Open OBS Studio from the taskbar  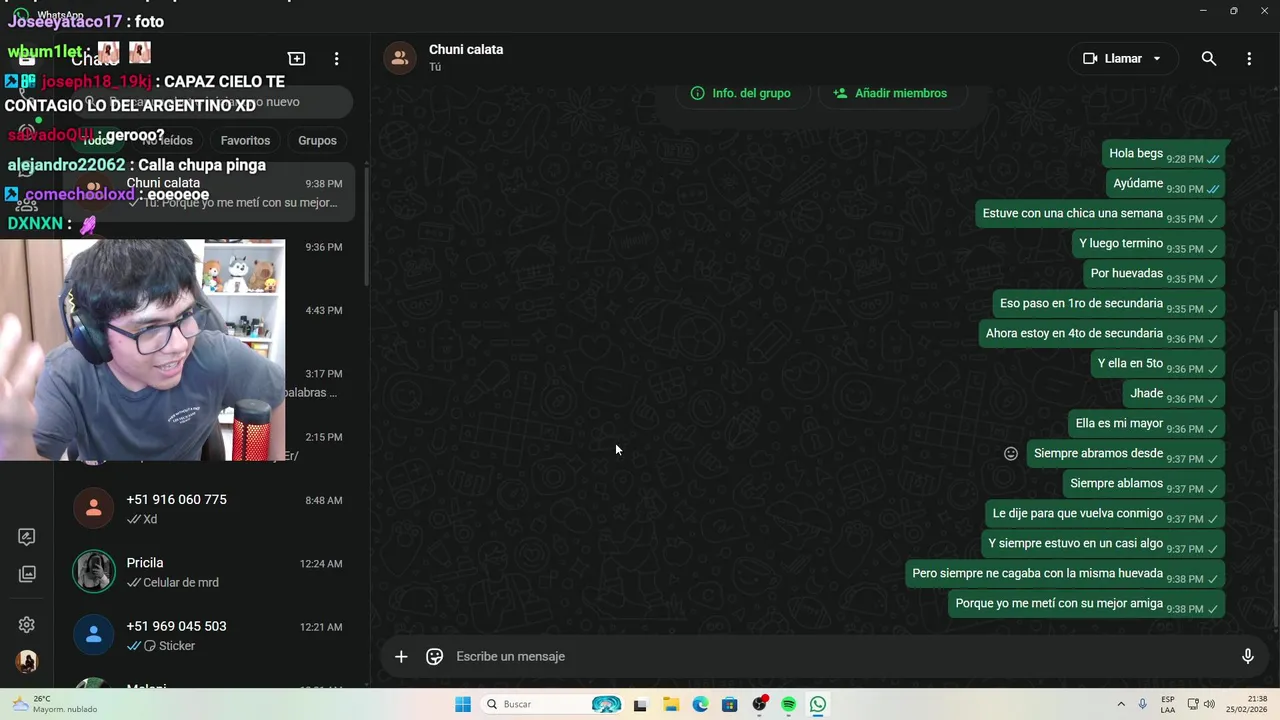tap(760, 704)
